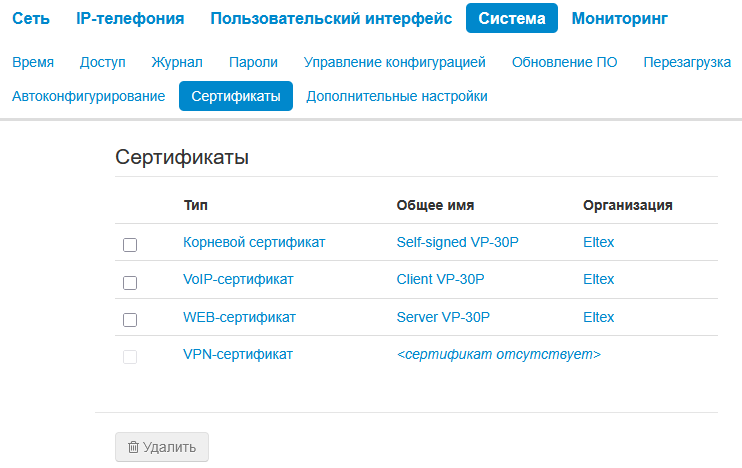Image resolution: width=742 pixels, height=468 pixels.
Task: Open the Перезагрузка page
Action: pos(688,62)
